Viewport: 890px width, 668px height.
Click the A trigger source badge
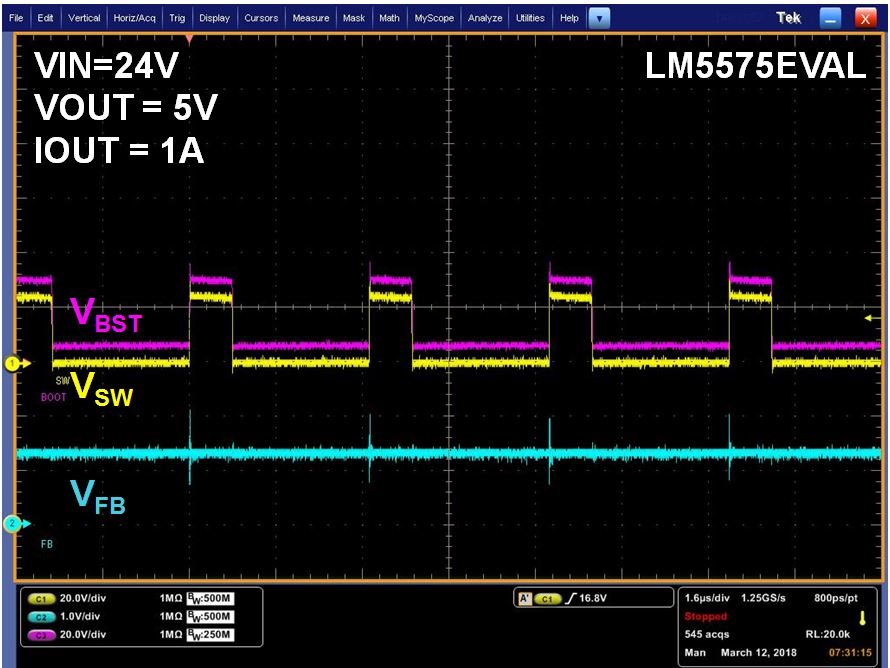(x=525, y=598)
